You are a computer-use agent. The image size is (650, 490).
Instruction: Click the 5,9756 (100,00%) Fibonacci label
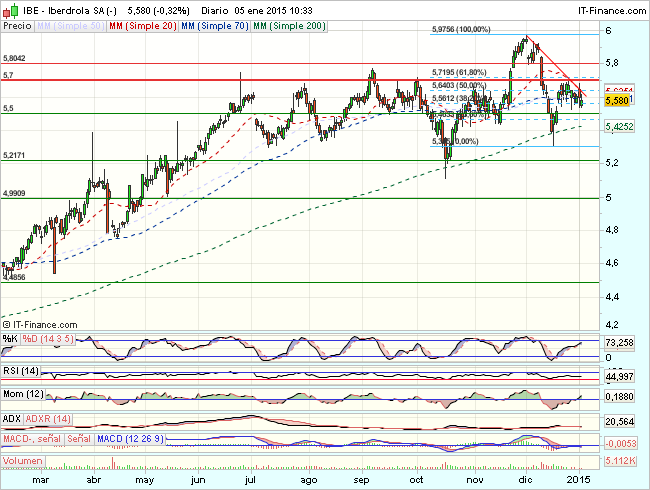click(461, 29)
